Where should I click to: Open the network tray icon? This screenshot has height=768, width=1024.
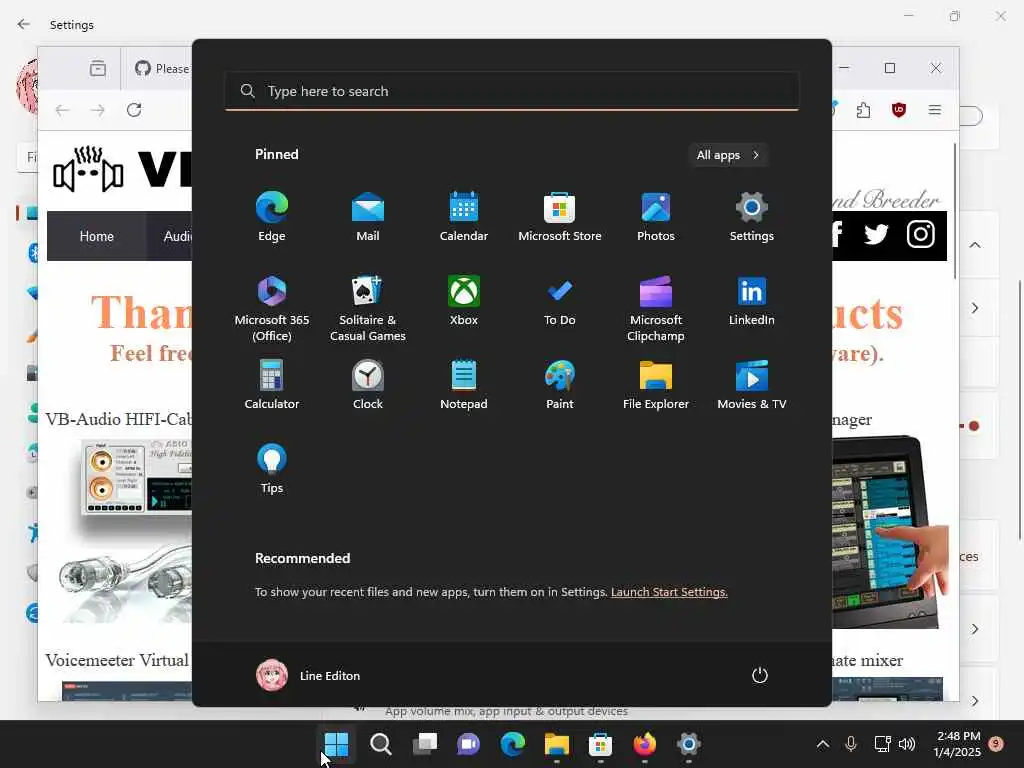[882, 744]
